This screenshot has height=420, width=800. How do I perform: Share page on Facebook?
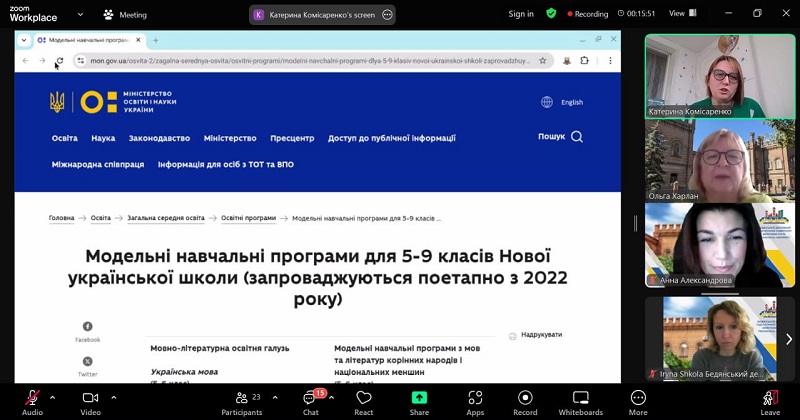[88, 332]
